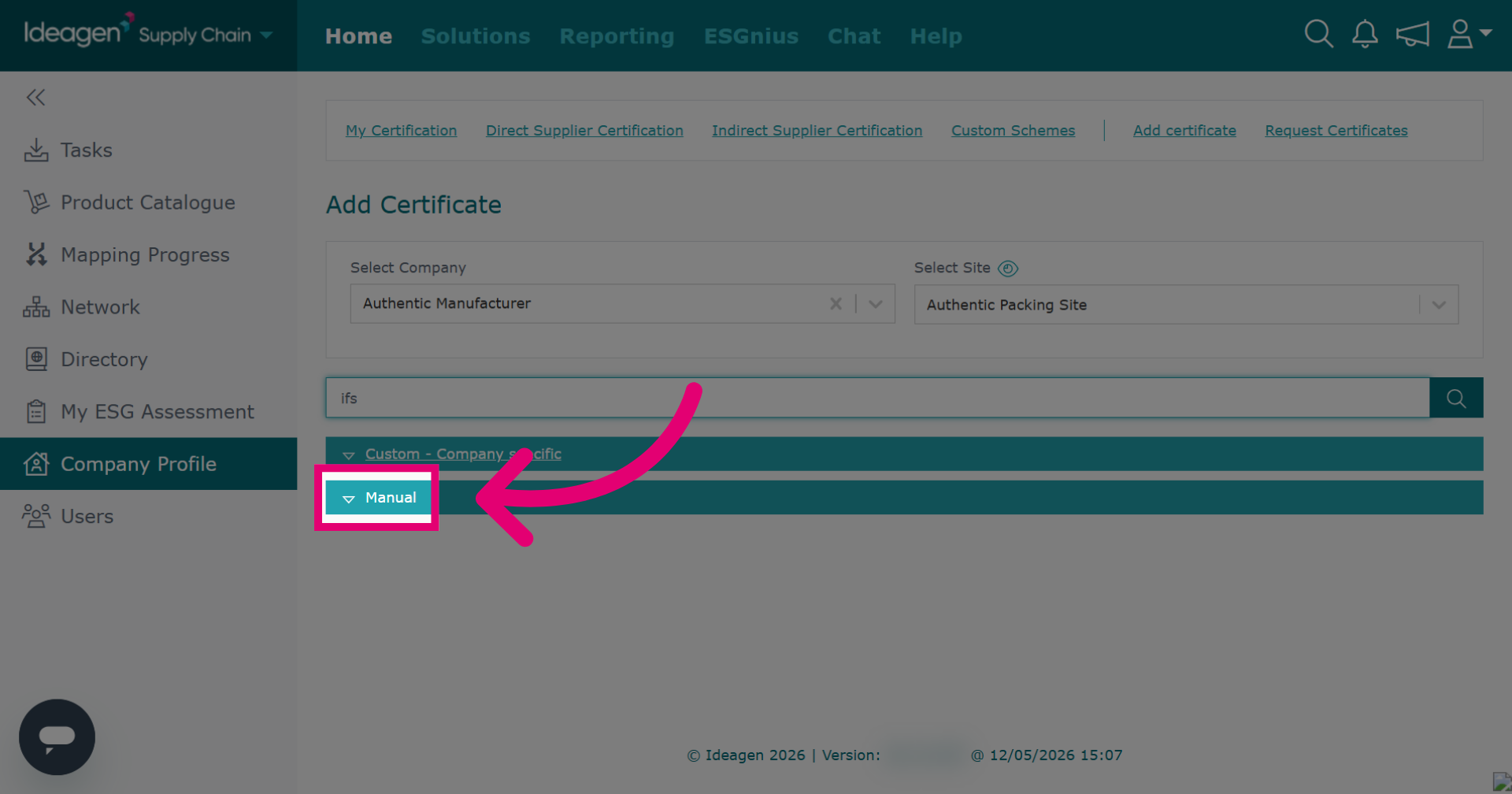Collapse the sidebar with double-chevron icon

35,98
